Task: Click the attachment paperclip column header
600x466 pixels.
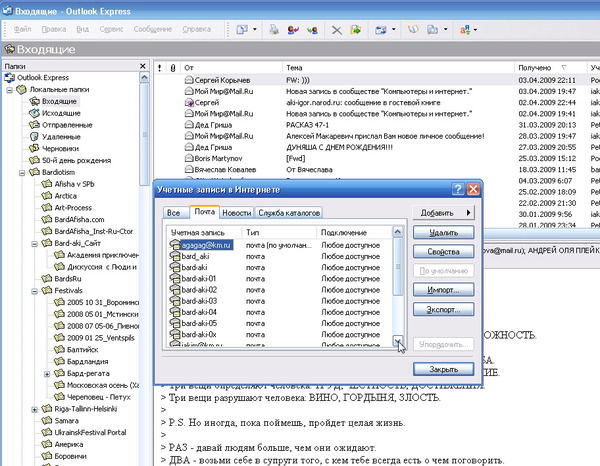Action: (173, 68)
